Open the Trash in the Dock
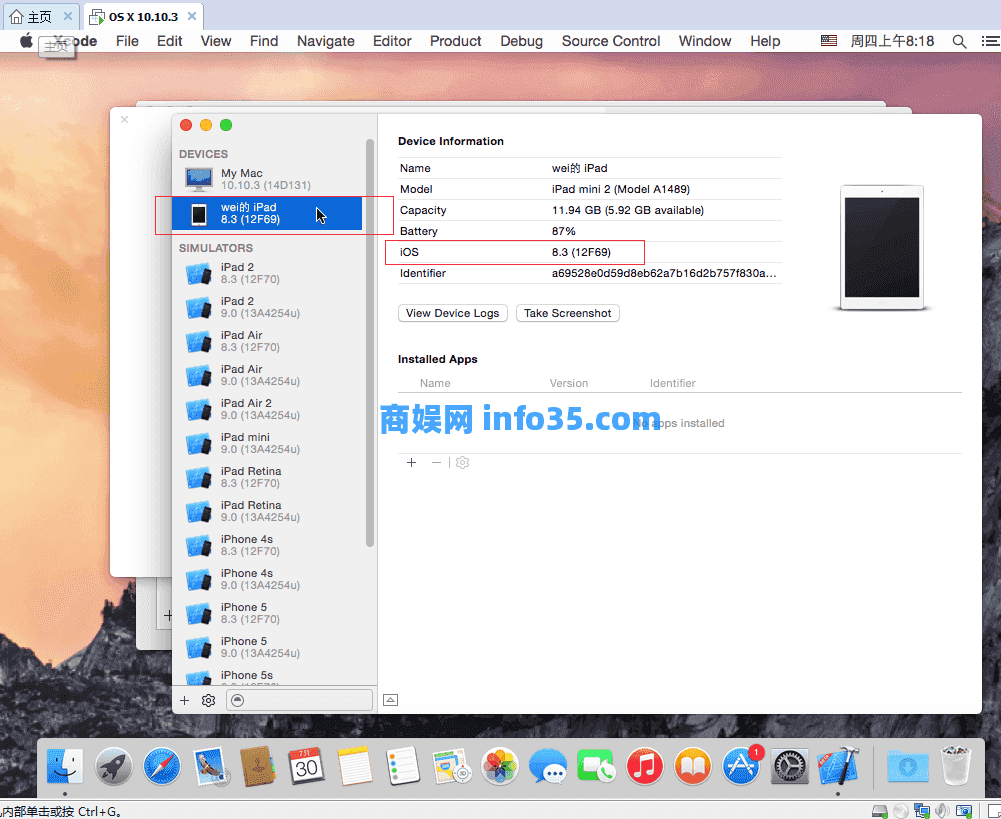The width and height of the screenshot is (1001, 819). [x=956, y=766]
